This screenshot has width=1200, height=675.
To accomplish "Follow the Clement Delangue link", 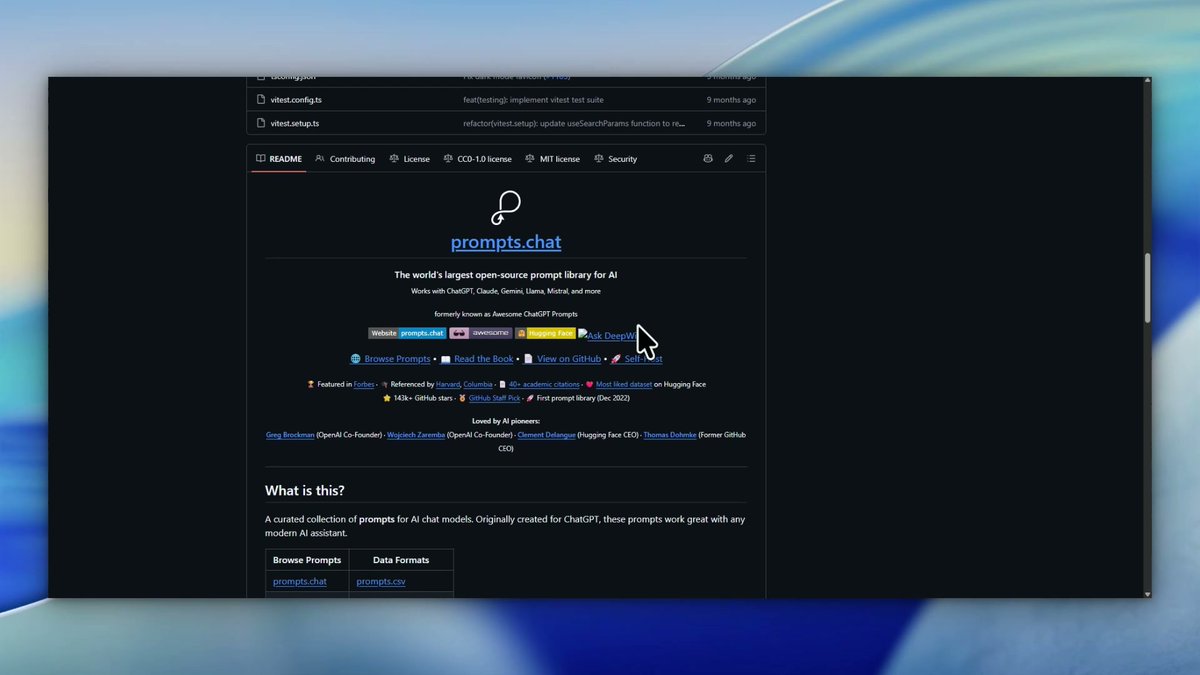I will 546,435.
